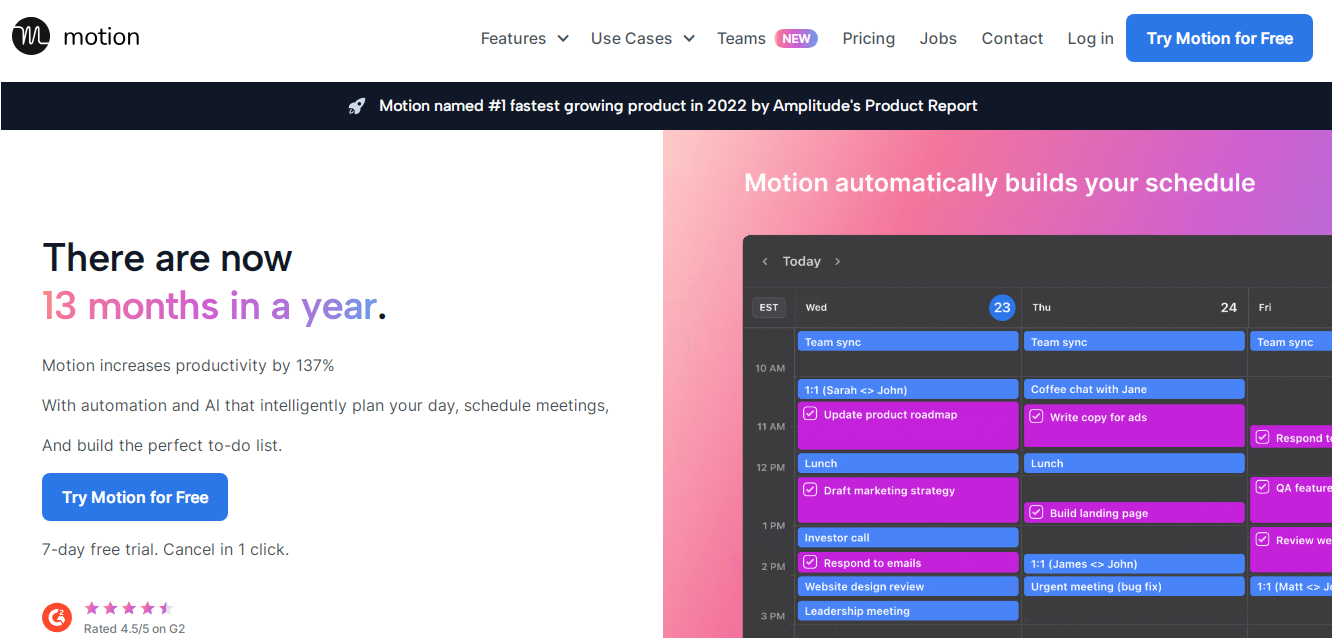The height and width of the screenshot is (639, 1333).
Task: Click the Motion logo icon
Action: [x=31, y=37]
